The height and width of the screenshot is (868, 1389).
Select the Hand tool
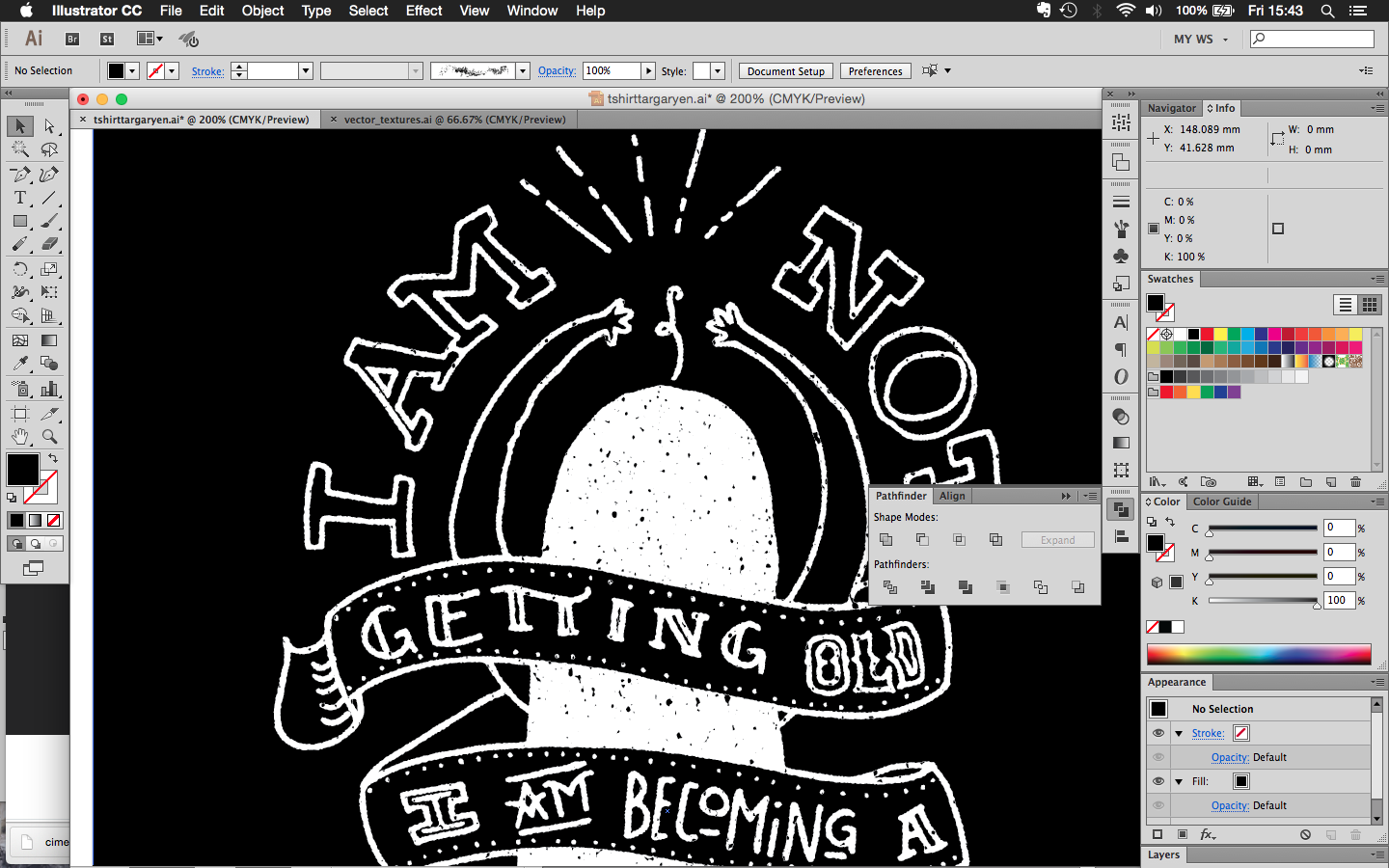click(x=20, y=436)
